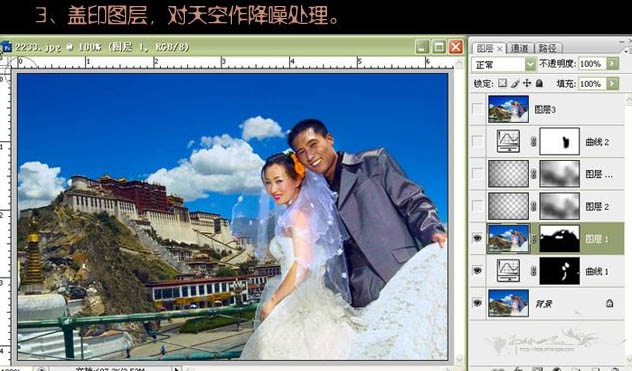Enable lock position cross-arrows icon
632x371 pixels.
[527, 83]
